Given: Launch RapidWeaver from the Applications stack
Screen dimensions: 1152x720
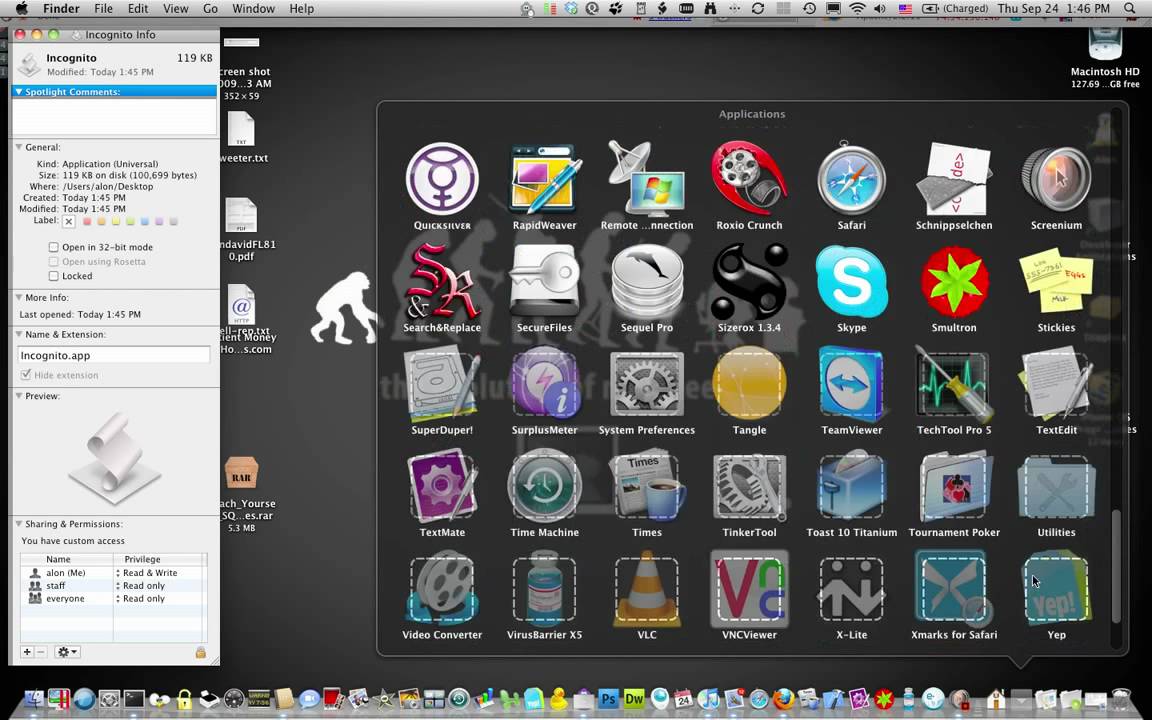Looking at the screenshot, I should [x=544, y=179].
